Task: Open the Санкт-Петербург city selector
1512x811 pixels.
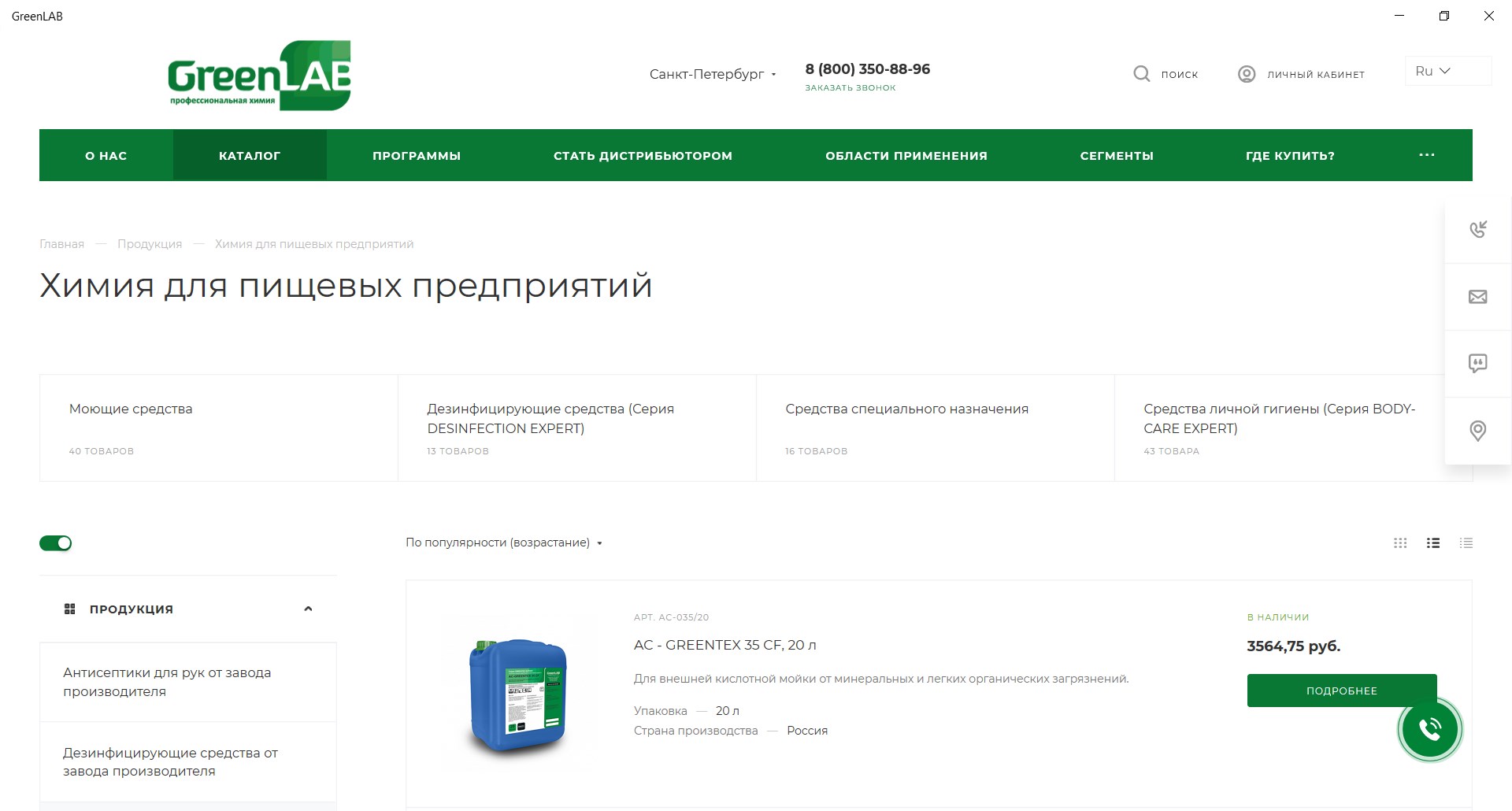Action: [x=713, y=74]
